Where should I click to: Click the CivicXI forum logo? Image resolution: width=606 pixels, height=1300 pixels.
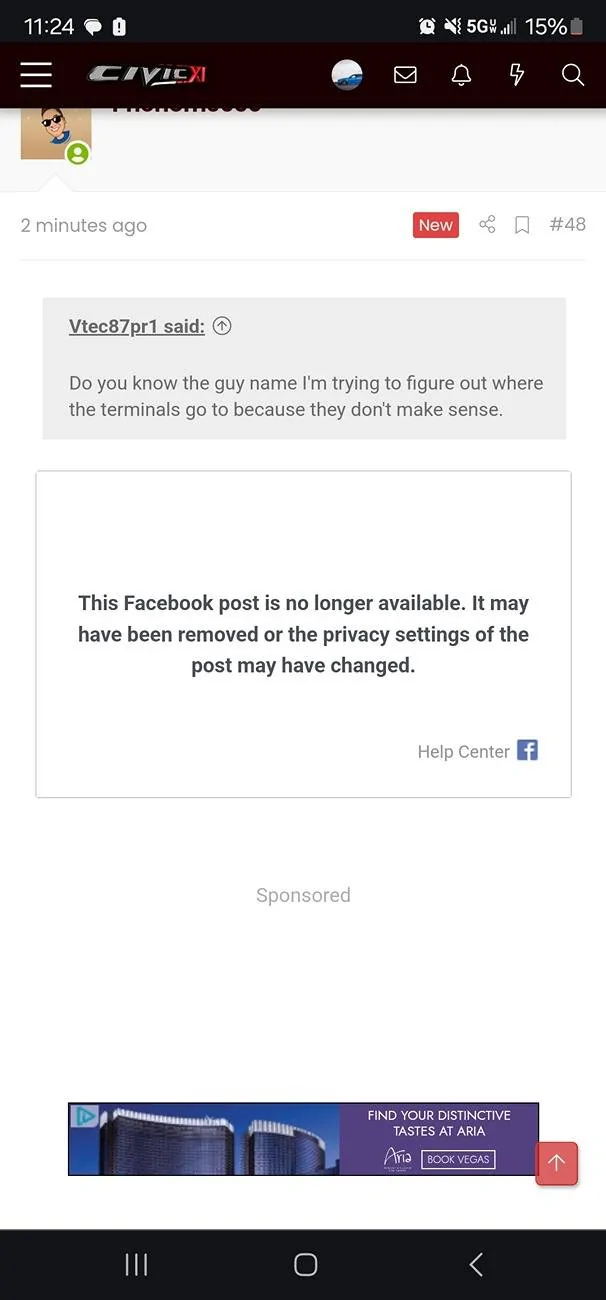[x=146, y=75]
